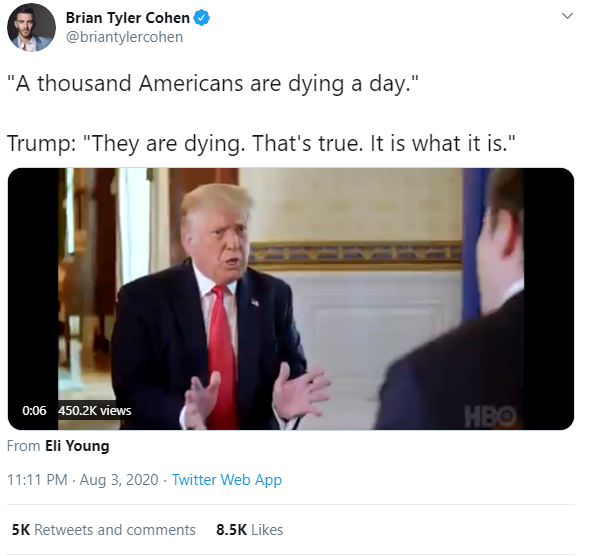View 5K Retweets and comments list
589x556 pixels.
[x=104, y=530]
